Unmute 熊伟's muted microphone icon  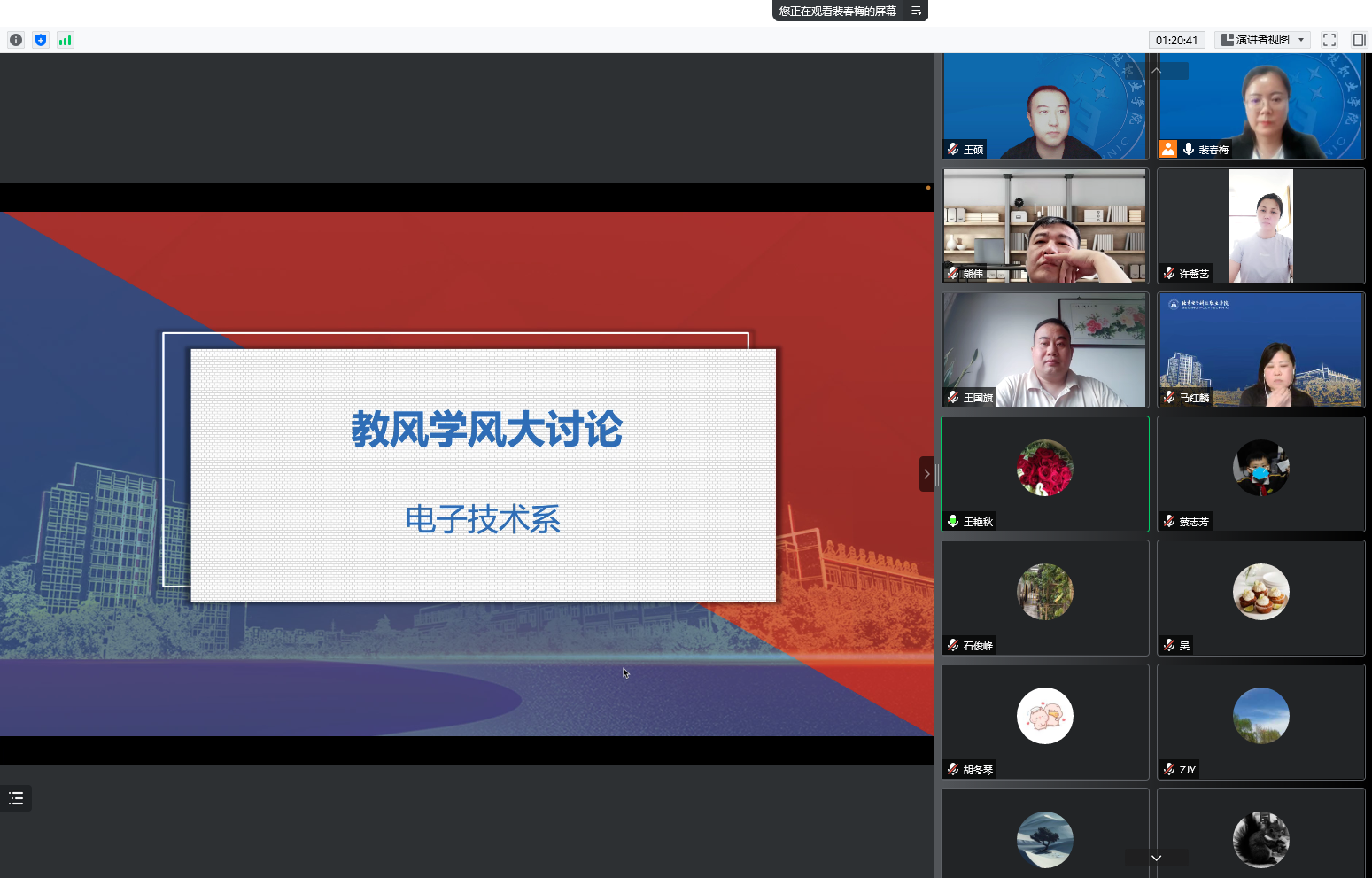click(x=952, y=273)
